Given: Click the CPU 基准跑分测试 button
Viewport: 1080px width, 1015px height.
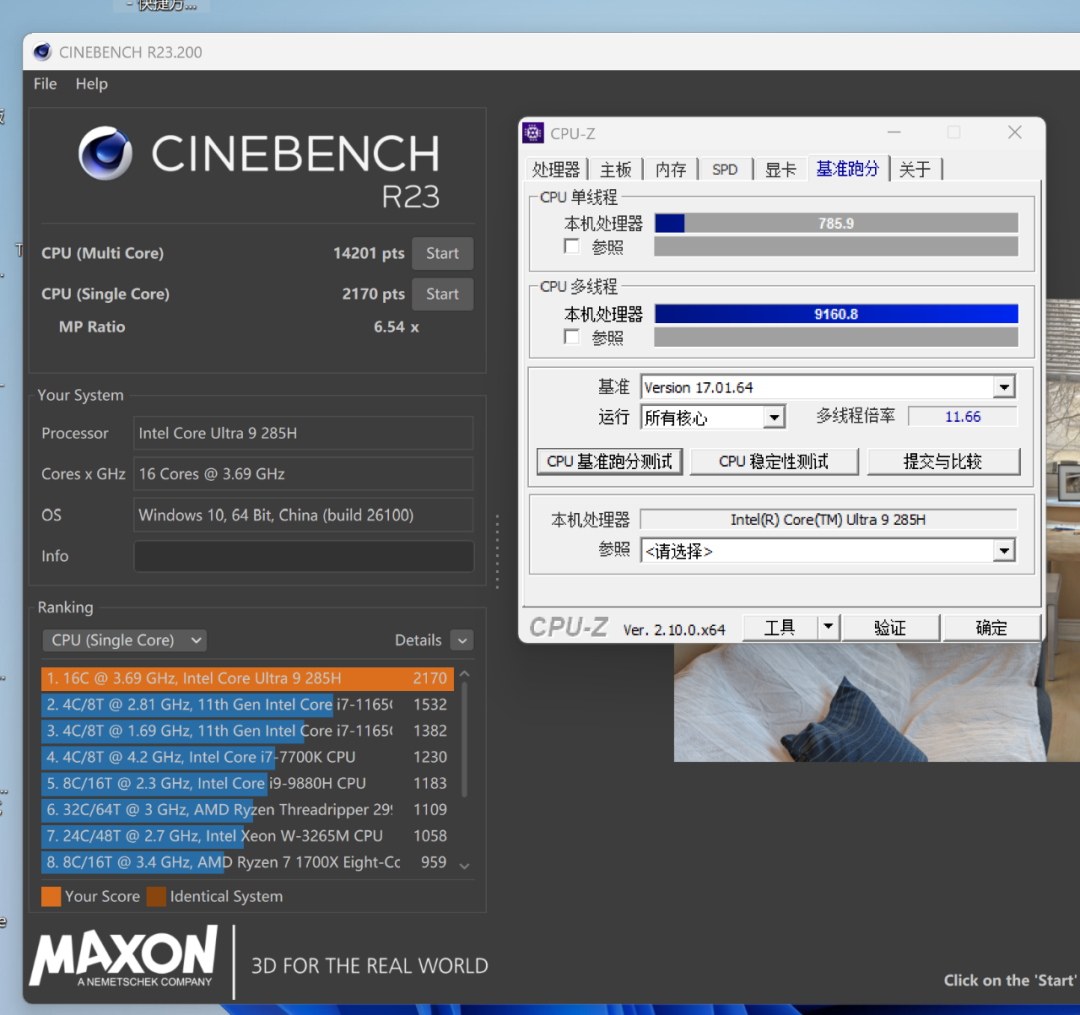Looking at the screenshot, I should click(x=610, y=461).
